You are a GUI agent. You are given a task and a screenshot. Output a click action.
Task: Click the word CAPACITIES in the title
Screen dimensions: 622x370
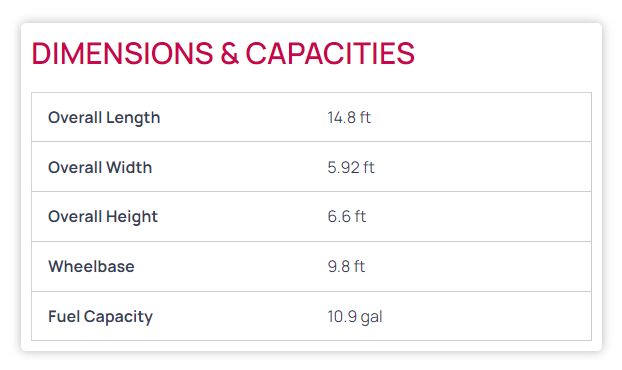tap(330, 53)
